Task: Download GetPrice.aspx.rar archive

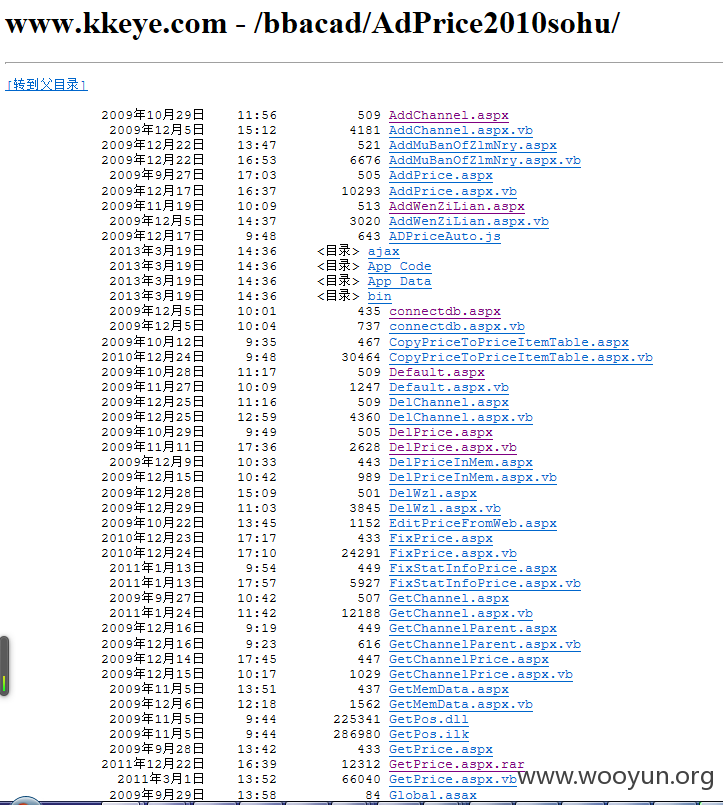Action: click(456, 764)
